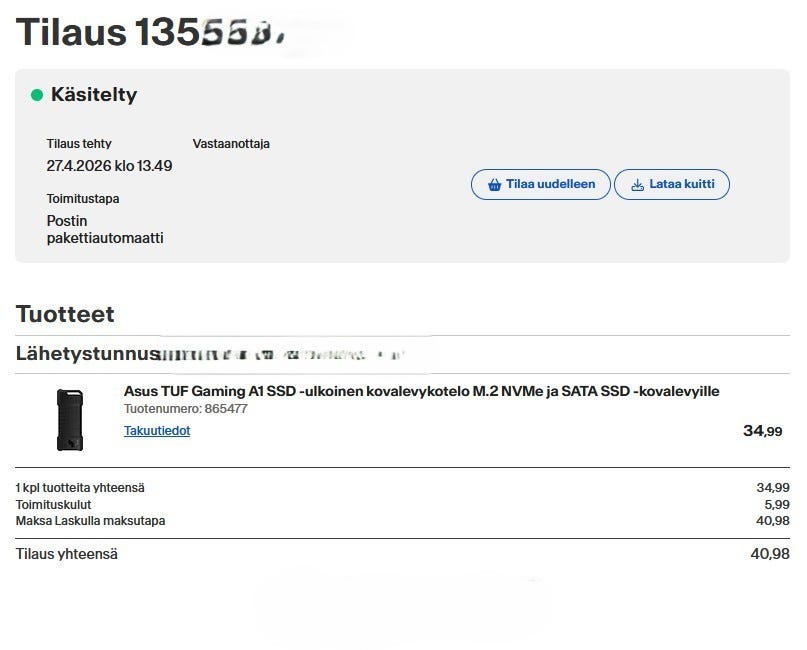Screen dimensions: 807x650
Task: Click the blurred Lähetystunnus tracking number
Action: 282,355
